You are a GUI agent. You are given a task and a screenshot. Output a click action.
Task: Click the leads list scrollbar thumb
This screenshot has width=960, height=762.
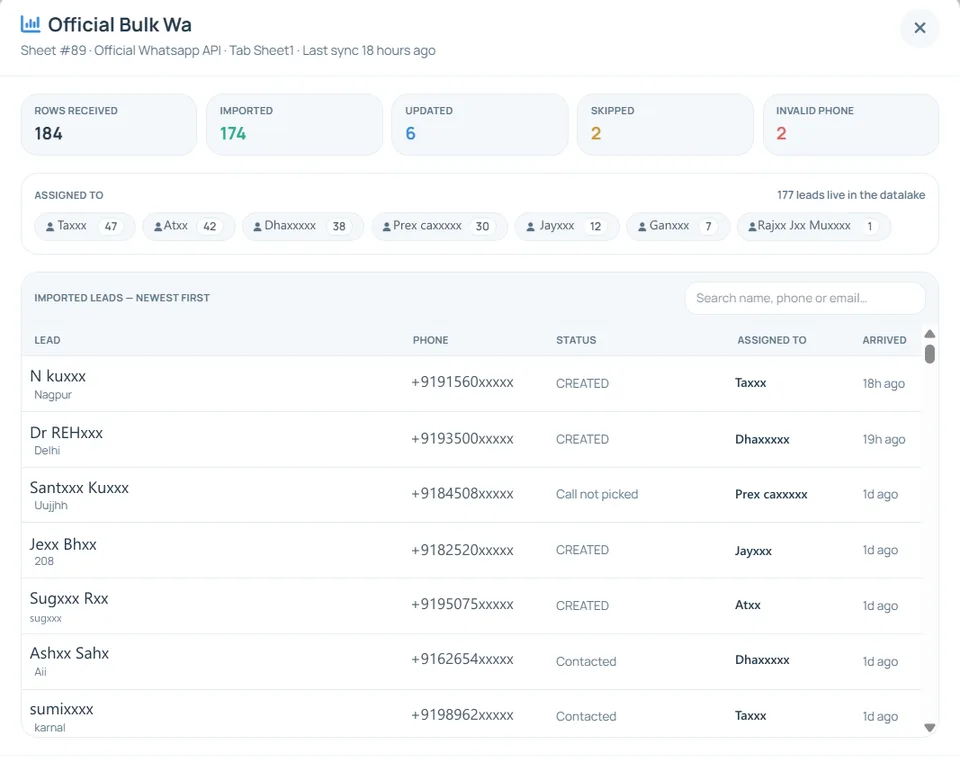[x=929, y=354]
